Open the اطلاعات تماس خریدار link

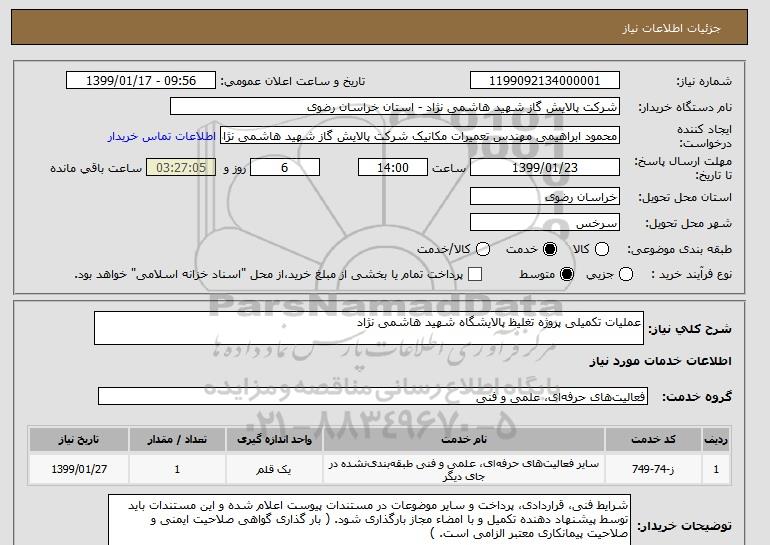(x=162, y=136)
